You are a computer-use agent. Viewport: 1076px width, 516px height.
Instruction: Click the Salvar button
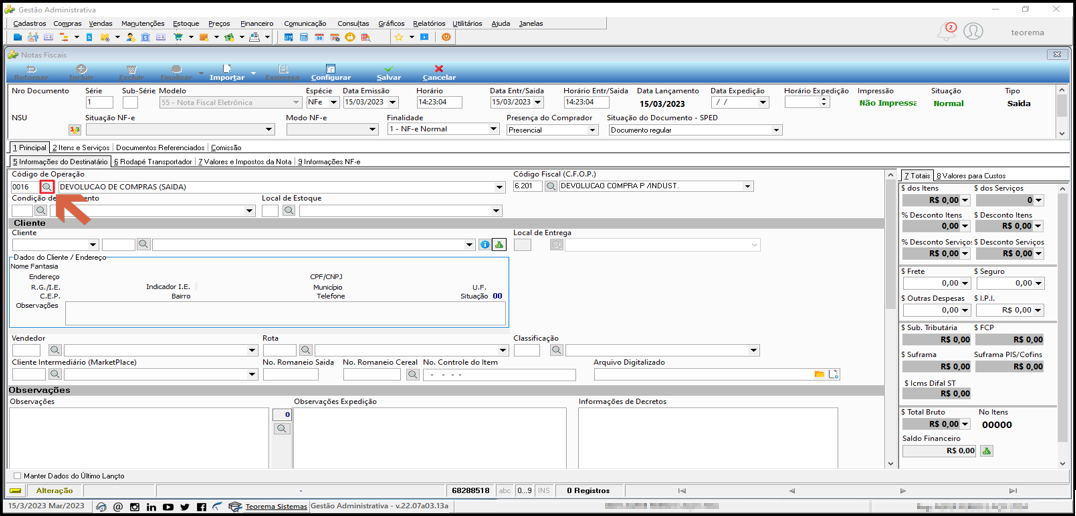coord(389,73)
